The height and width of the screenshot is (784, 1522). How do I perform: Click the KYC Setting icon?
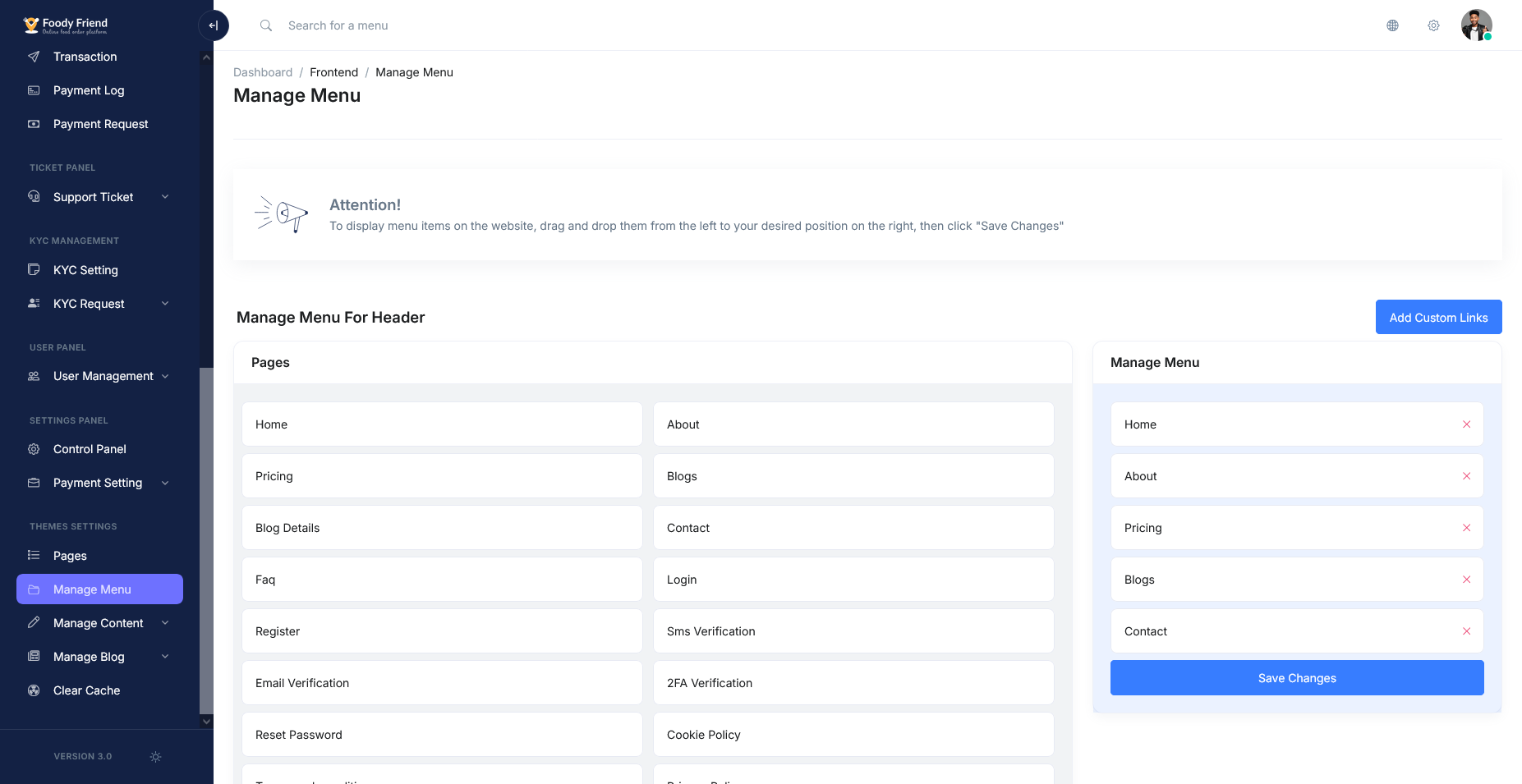[34, 270]
